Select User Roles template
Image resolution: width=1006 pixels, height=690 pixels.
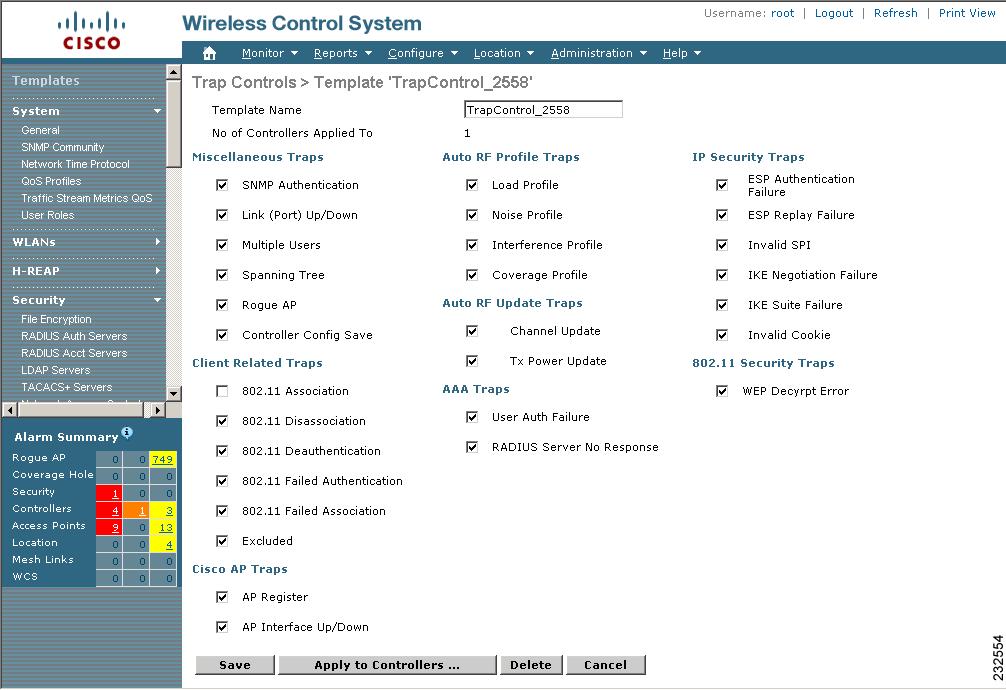pyautogui.click(x=47, y=216)
